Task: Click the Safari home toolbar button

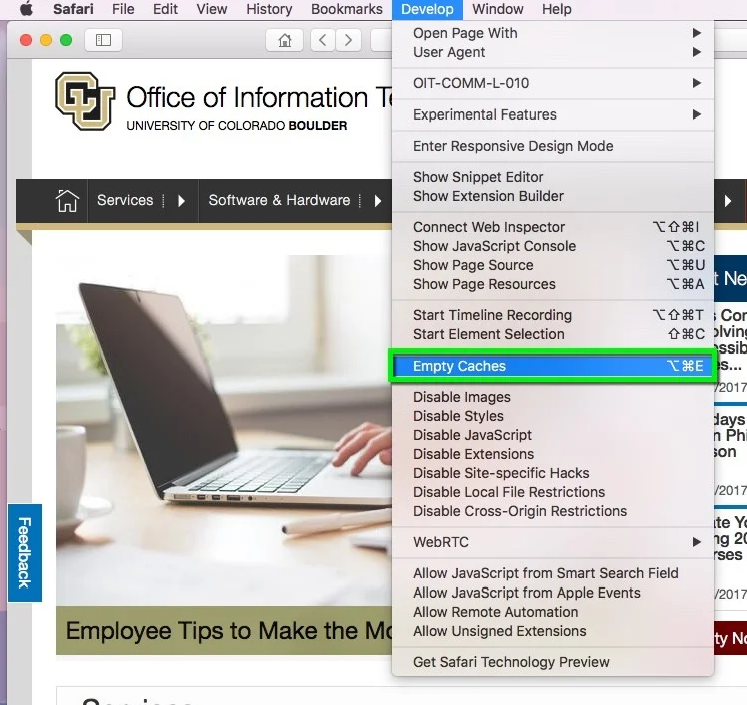Action: pyautogui.click(x=284, y=40)
